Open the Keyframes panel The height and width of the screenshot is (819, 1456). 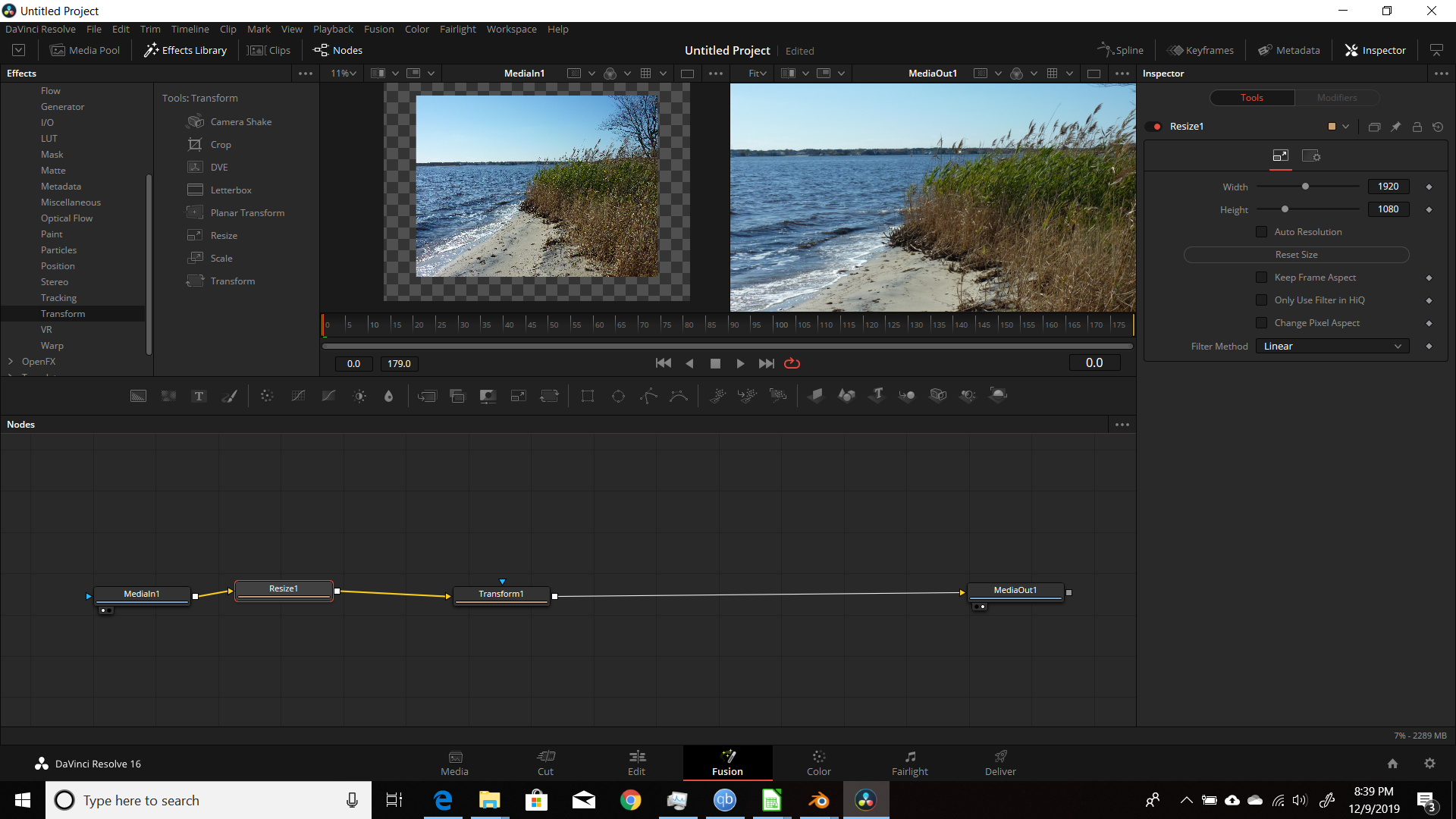pos(1200,50)
